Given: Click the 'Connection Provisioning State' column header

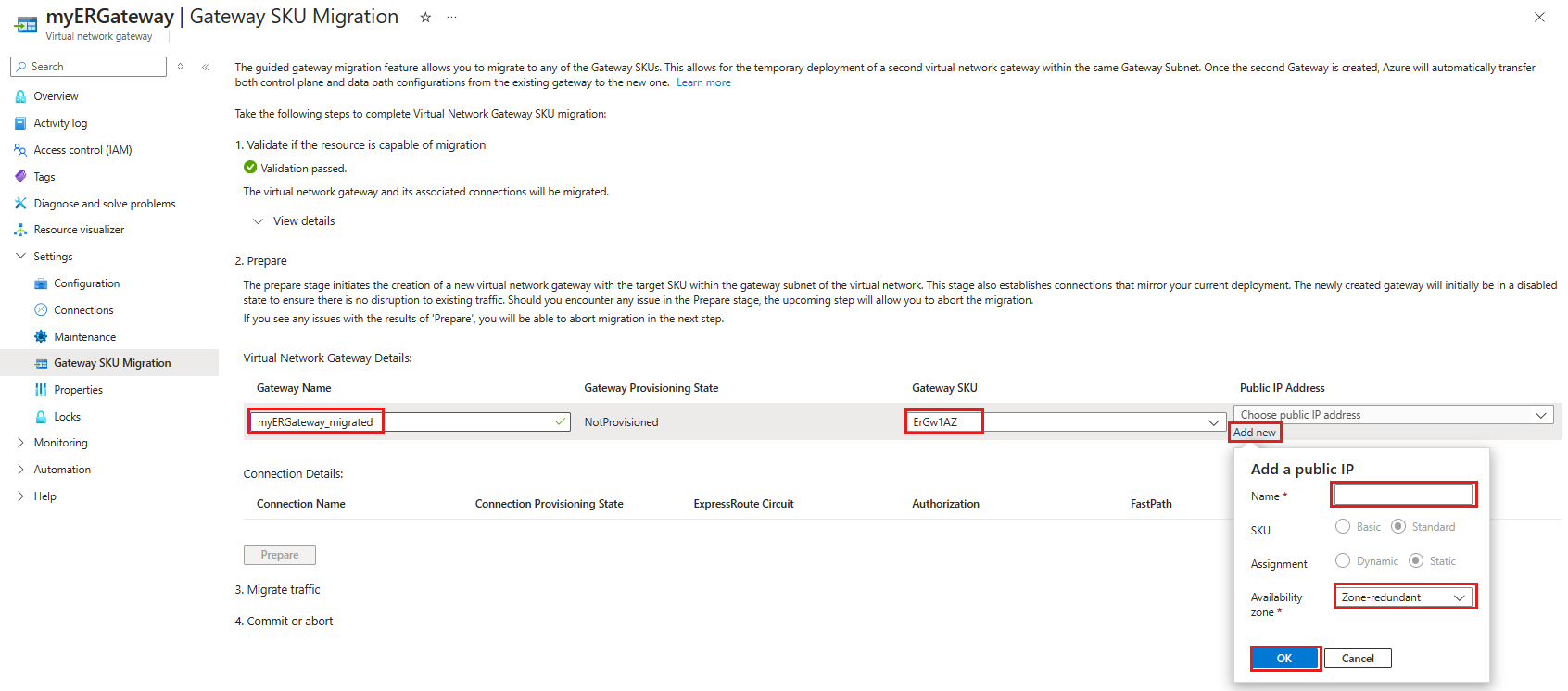Looking at the screenshot, I should pyautogui.click(x=549, y=504).
